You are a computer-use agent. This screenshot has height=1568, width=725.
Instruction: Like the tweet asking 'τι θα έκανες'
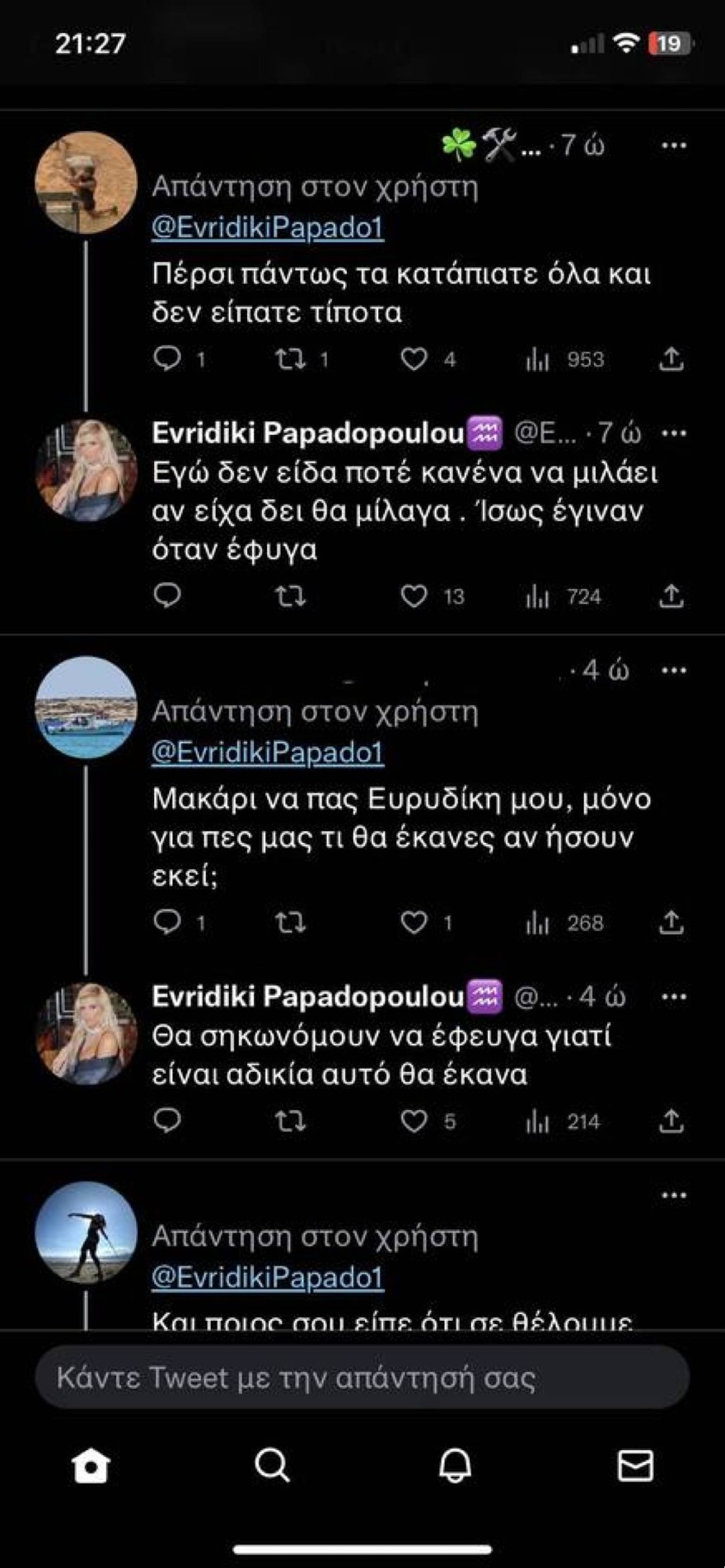(417, 923)
